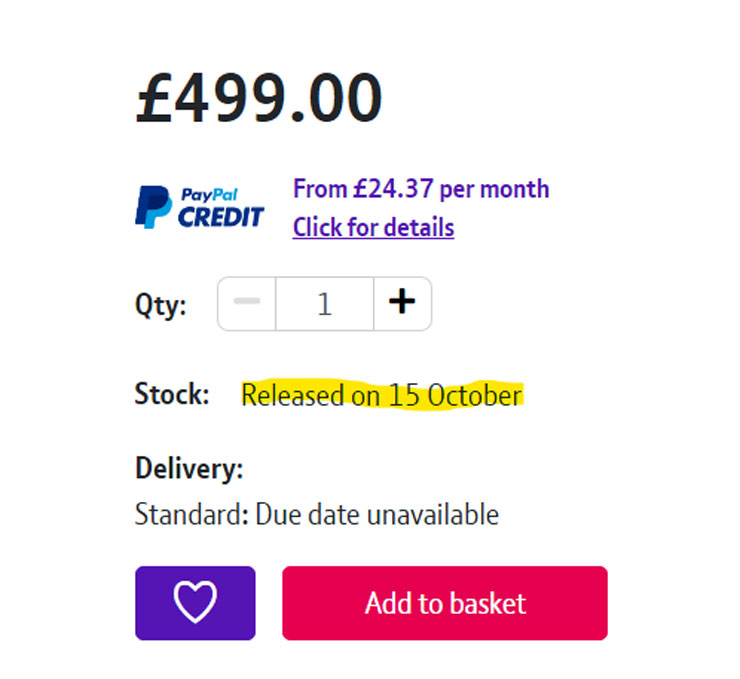Image resolution: width=740 pixels, height=679 pixels.
Task: Click the PayPal double-P logo icon
Action: (153, 206)
